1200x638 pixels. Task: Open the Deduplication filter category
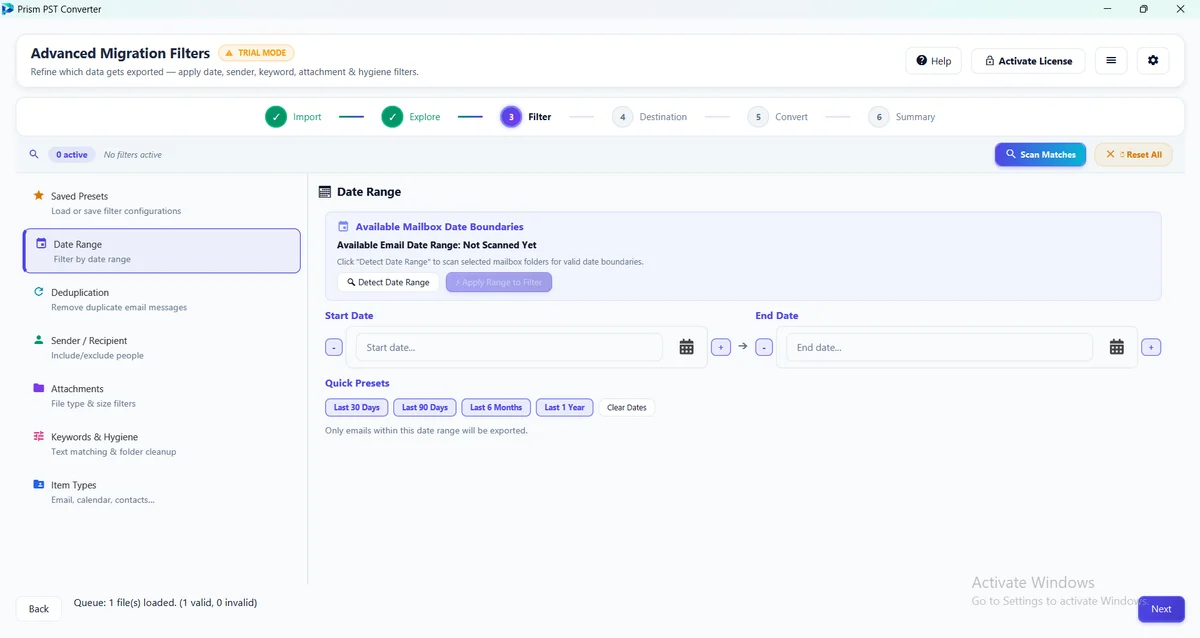161,299
